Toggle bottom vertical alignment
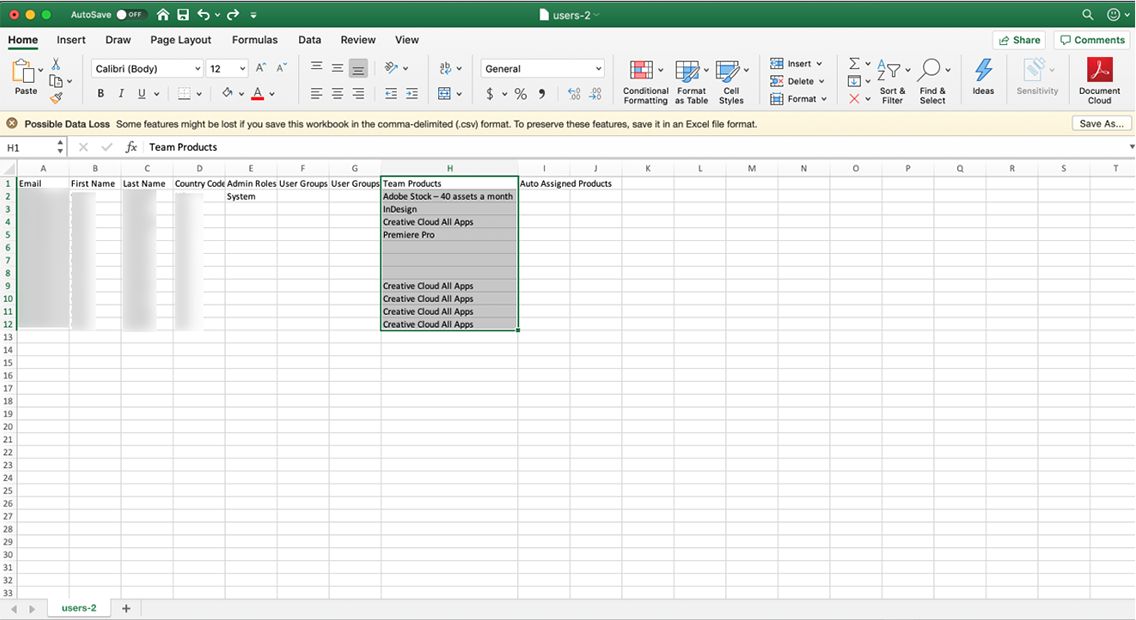Viewport: 1136px width, 620px height. 358,69
